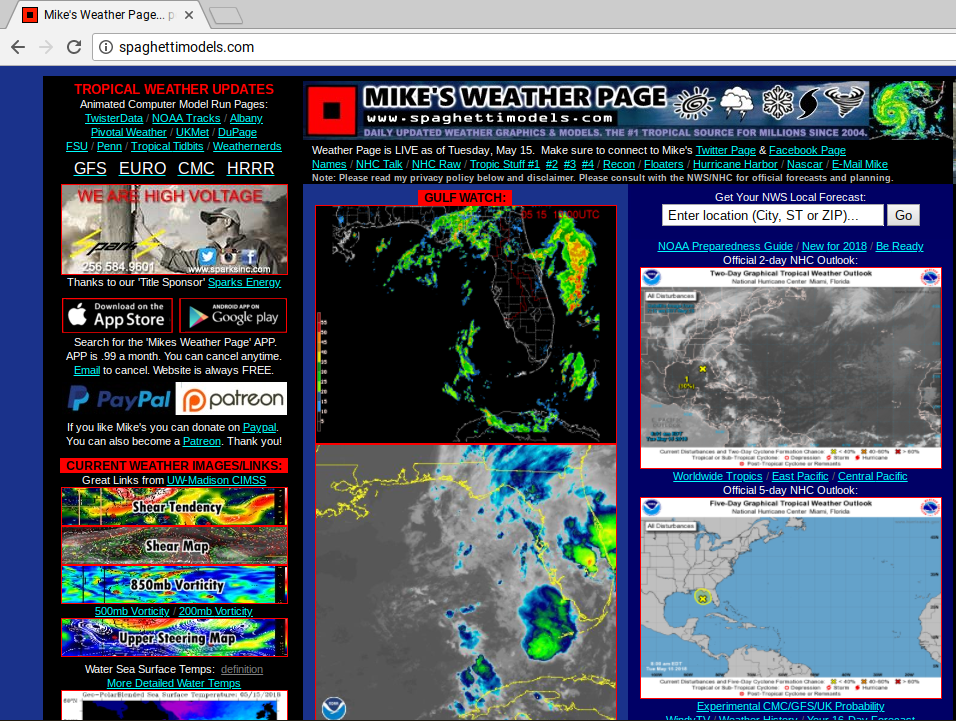Open the Floaters link

(664, 164)
